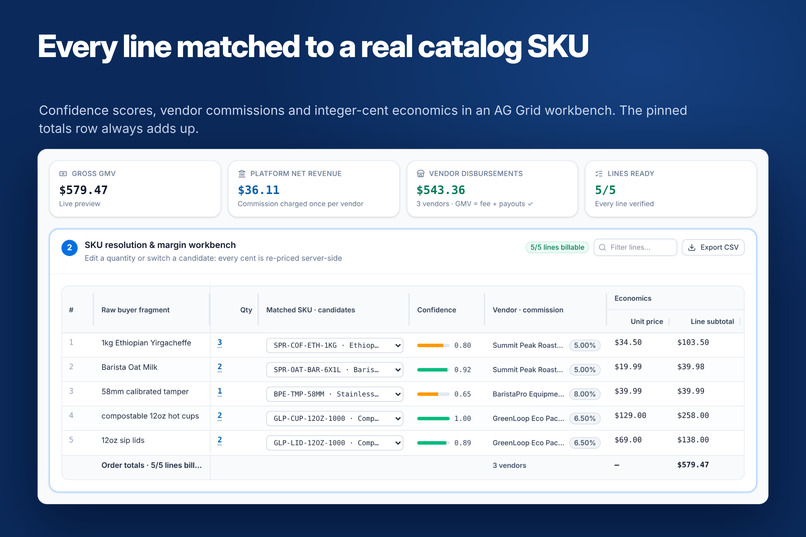Open SKU dropdown for SPR-OAT-BAR-6X1L

point(335,369)
